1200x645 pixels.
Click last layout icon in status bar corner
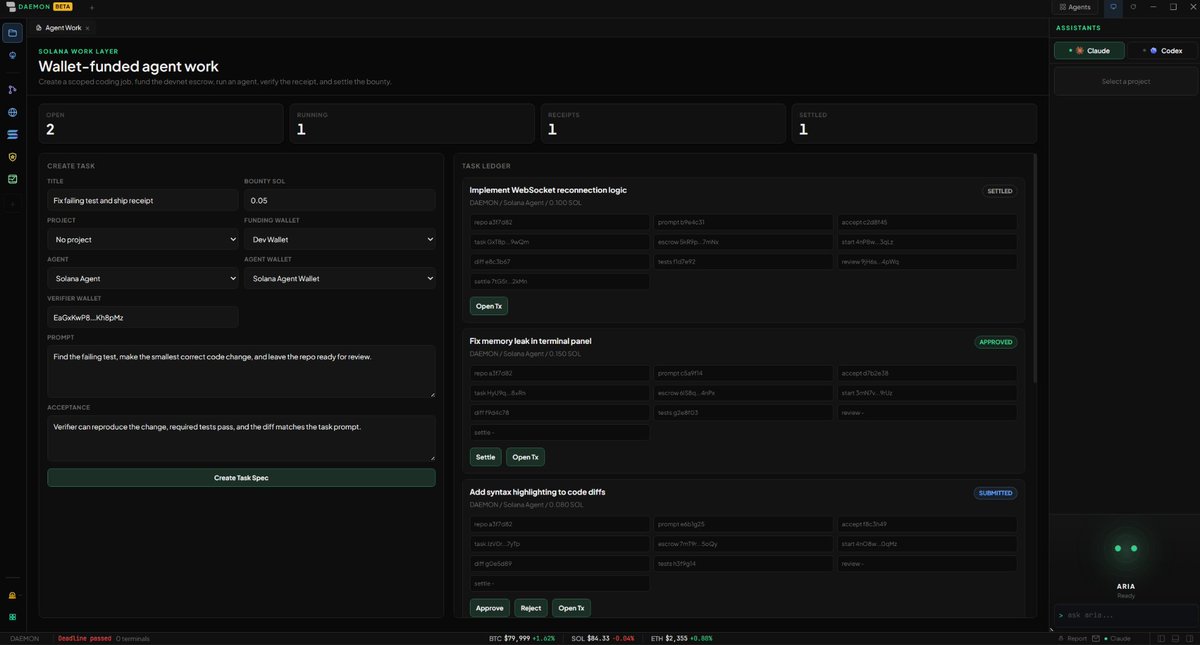point(1189,638)
